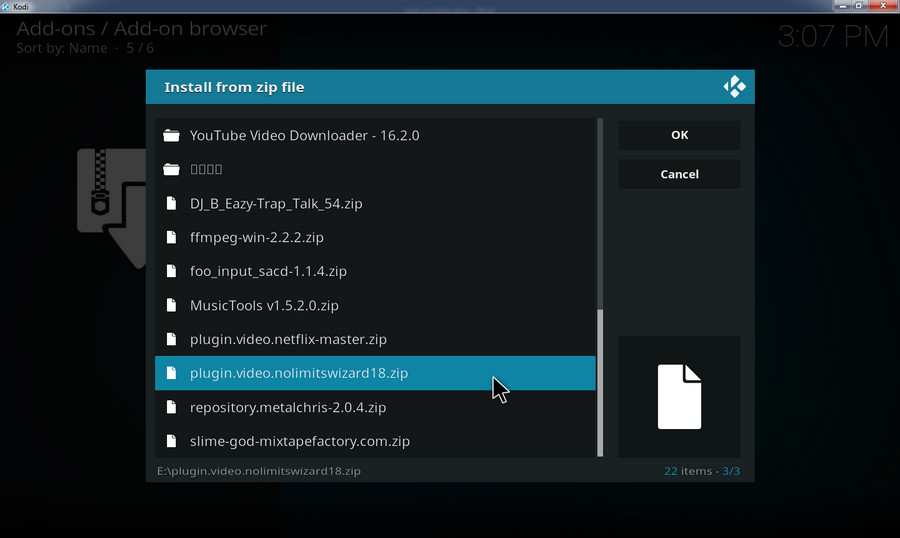The height and width of the screenshot is (538, 900).
Task: Click the Sort by: Name label
Action: (x=62, y=48)
